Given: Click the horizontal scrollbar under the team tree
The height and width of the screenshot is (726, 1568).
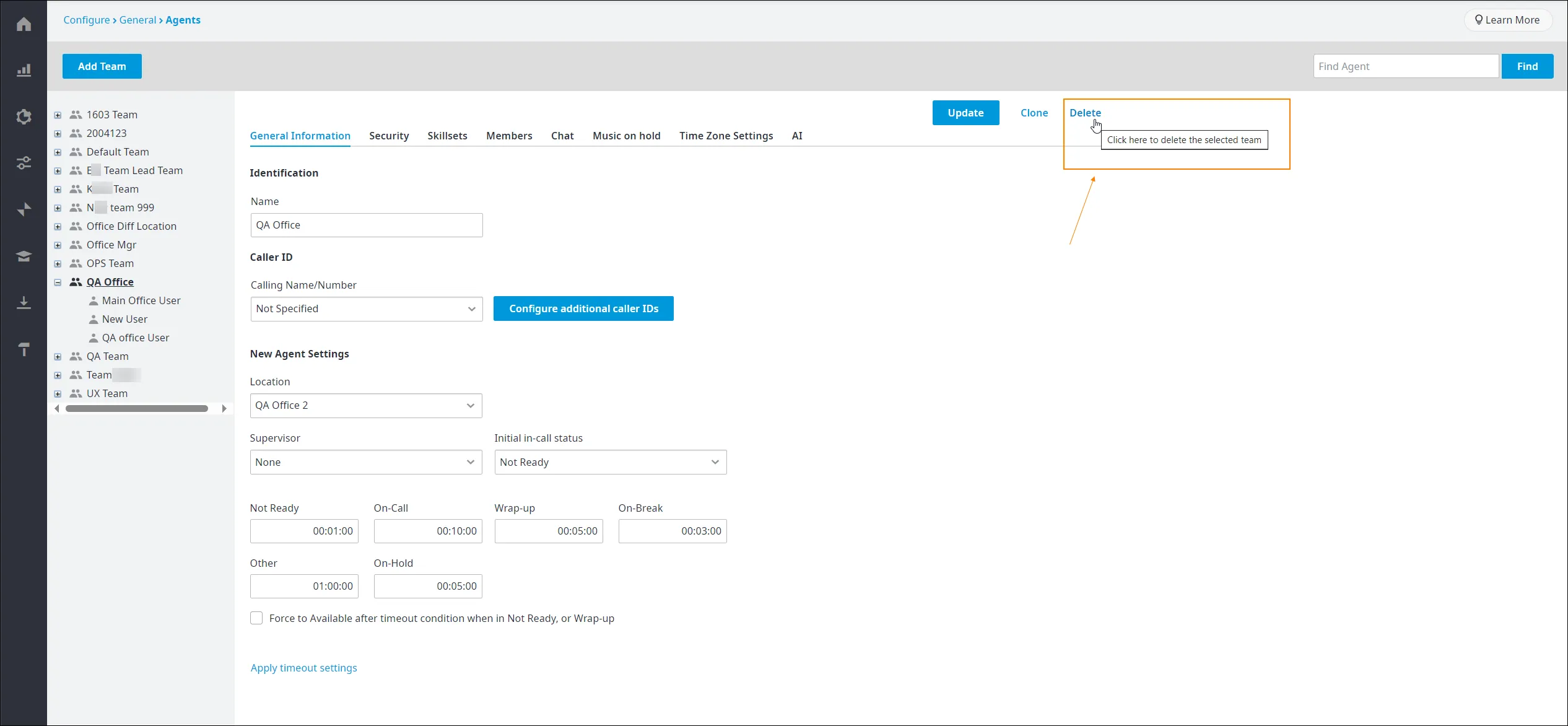Looking at the screenshot, I should pos(137,408).
